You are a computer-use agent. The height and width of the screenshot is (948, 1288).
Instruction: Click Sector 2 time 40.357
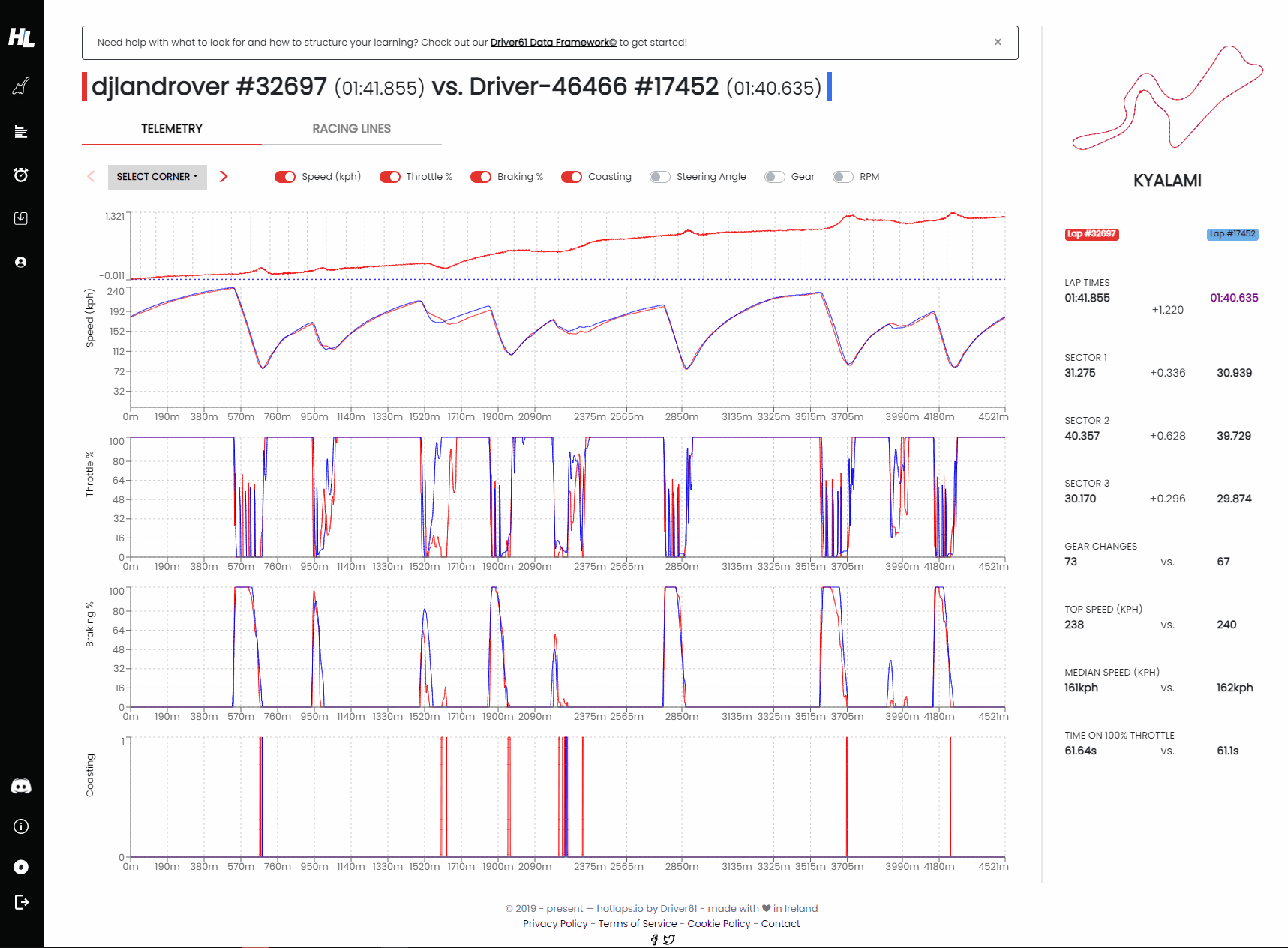[x=1082, y=436]
